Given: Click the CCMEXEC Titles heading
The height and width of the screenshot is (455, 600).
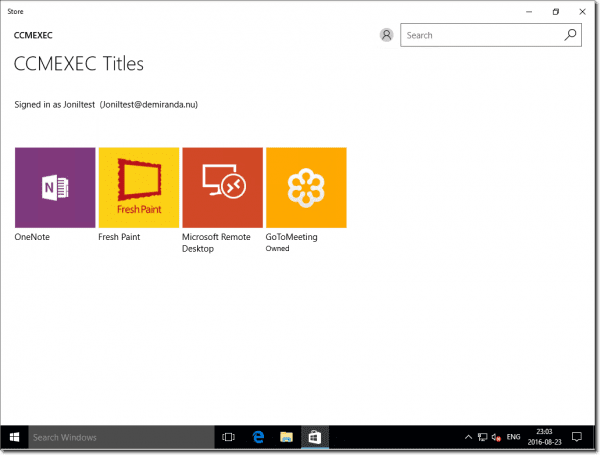Looking at the screenshot, I should (x=79, y=64).
